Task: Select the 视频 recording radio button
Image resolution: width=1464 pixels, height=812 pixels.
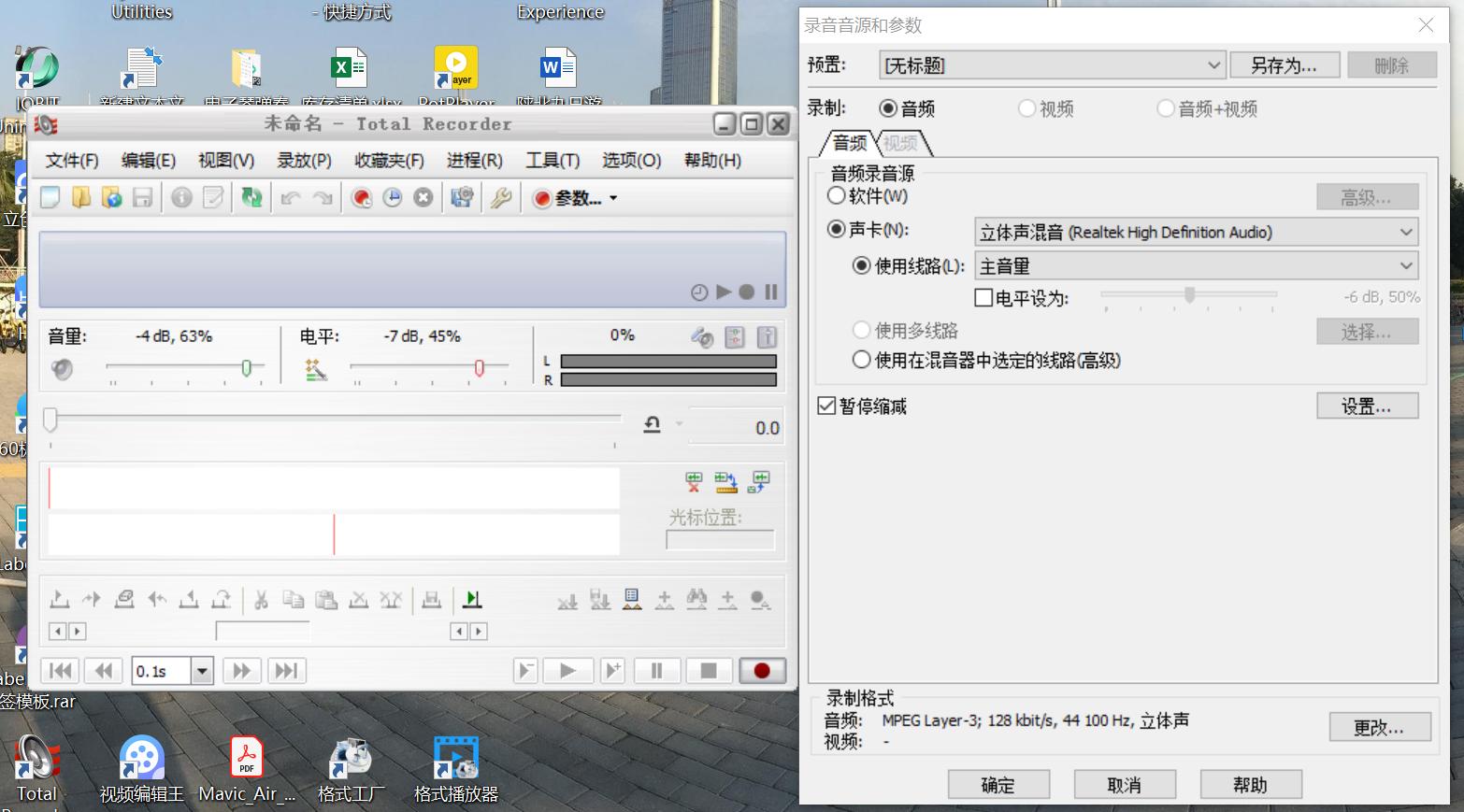Action: tap(1026, 108)
